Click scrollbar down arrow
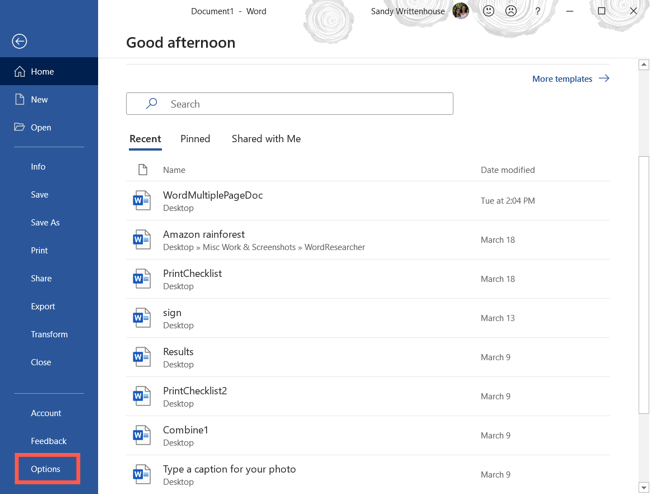This screenshot has height=494, width=650. point(643,487)
